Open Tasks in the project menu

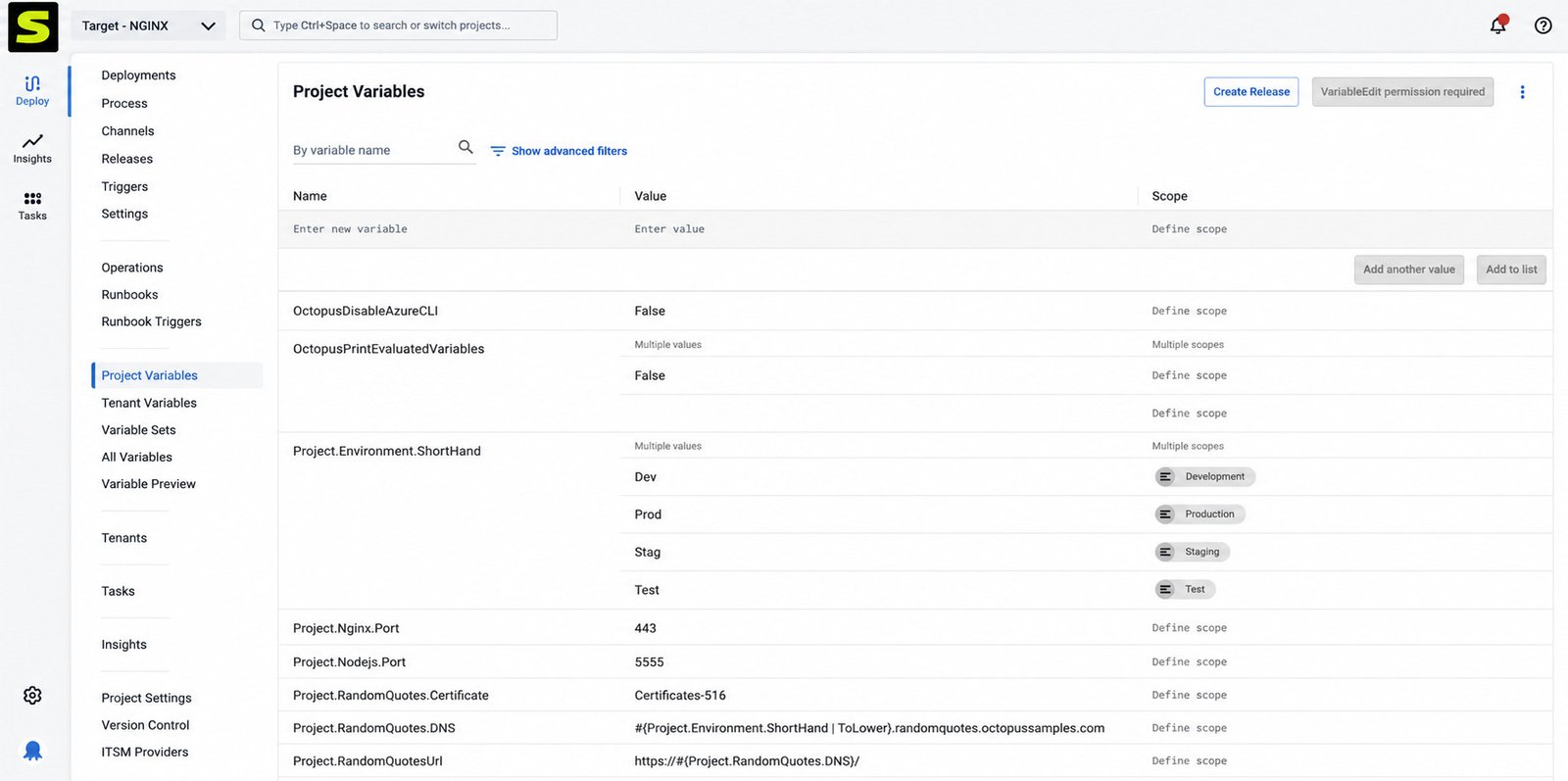tap(118, 591)
